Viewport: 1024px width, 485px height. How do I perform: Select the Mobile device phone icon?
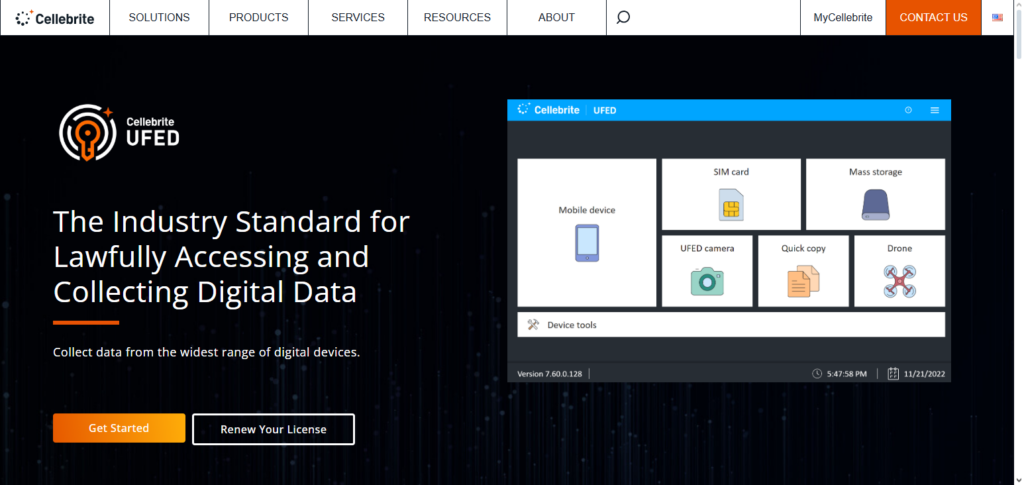coord(587,243)
